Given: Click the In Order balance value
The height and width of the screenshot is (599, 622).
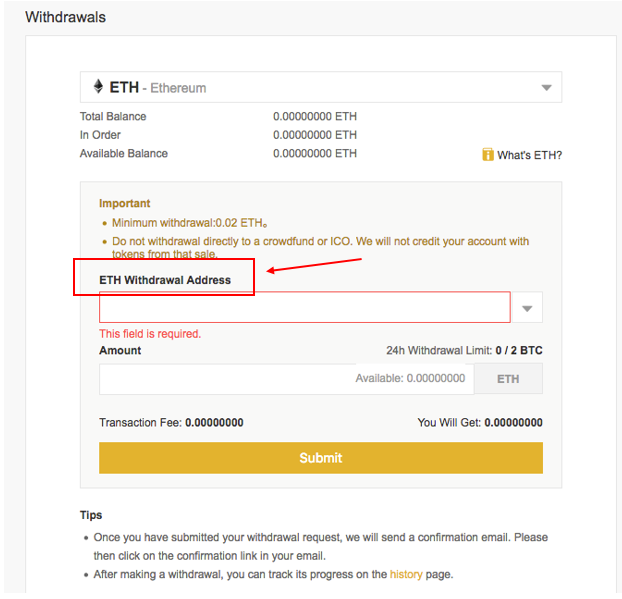Looking at the screenshot, I should click(314, 135).
